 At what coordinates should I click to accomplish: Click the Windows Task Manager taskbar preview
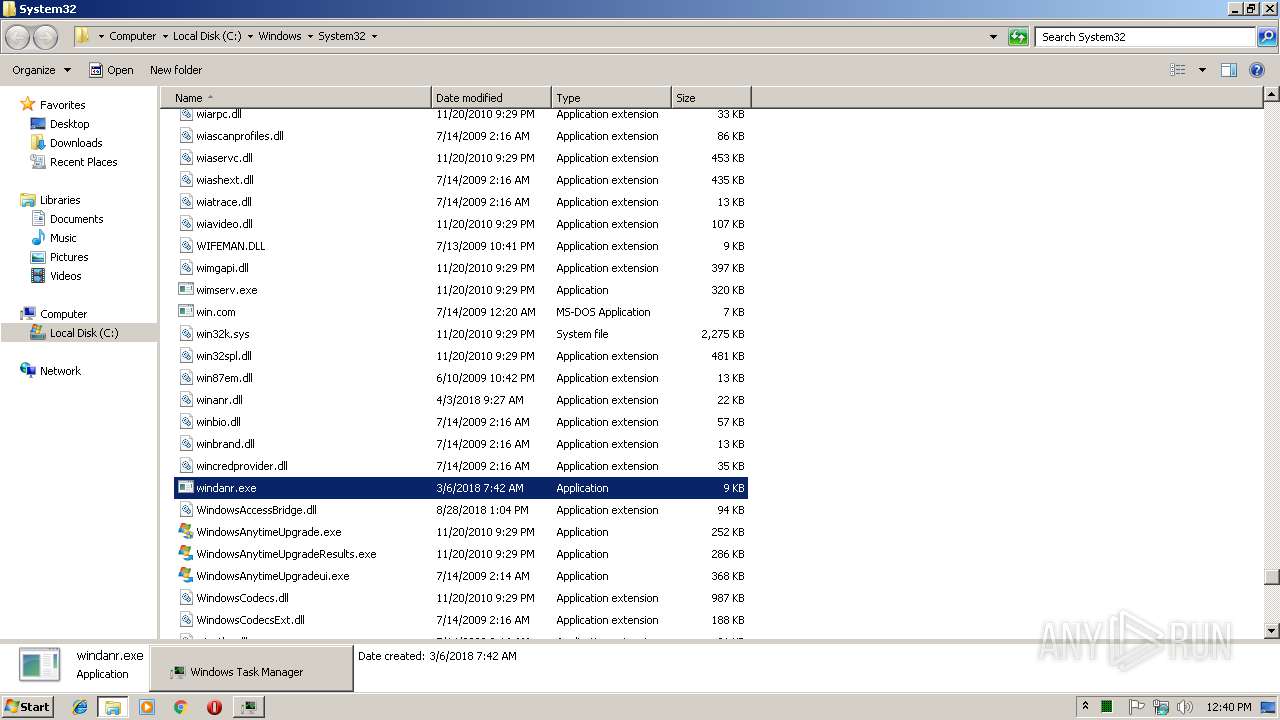pos(252,668)
